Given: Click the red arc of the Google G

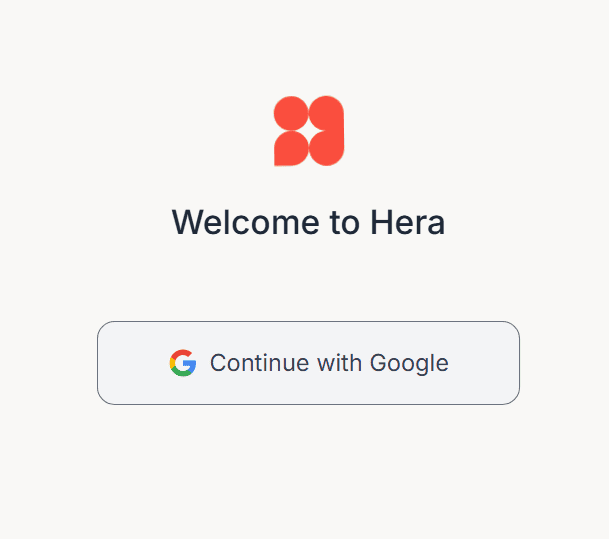Looking at the screenshot, I should click(x=182, y=353).
